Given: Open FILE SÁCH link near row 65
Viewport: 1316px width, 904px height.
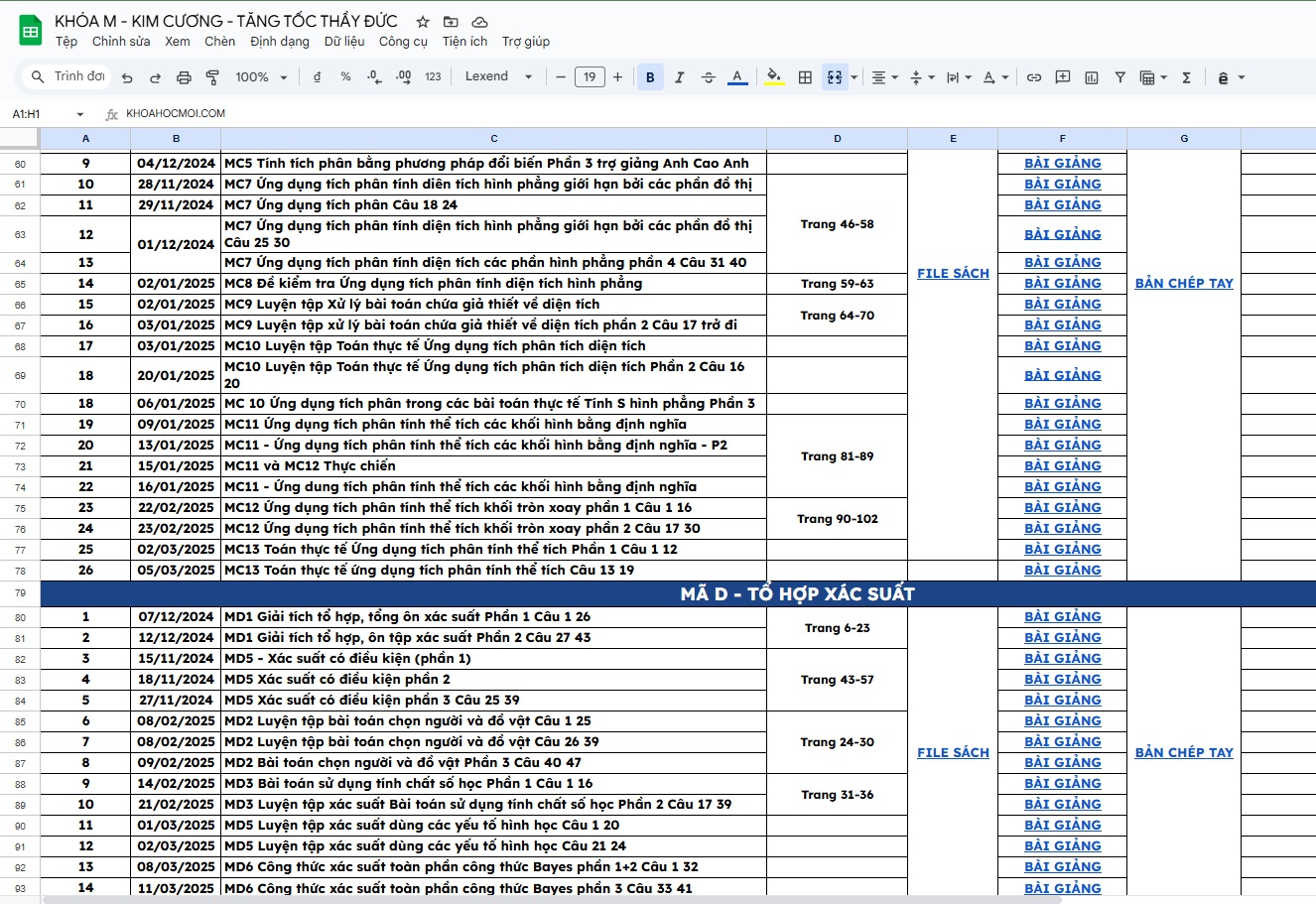Looking at the screenshot, I should 953,273.
